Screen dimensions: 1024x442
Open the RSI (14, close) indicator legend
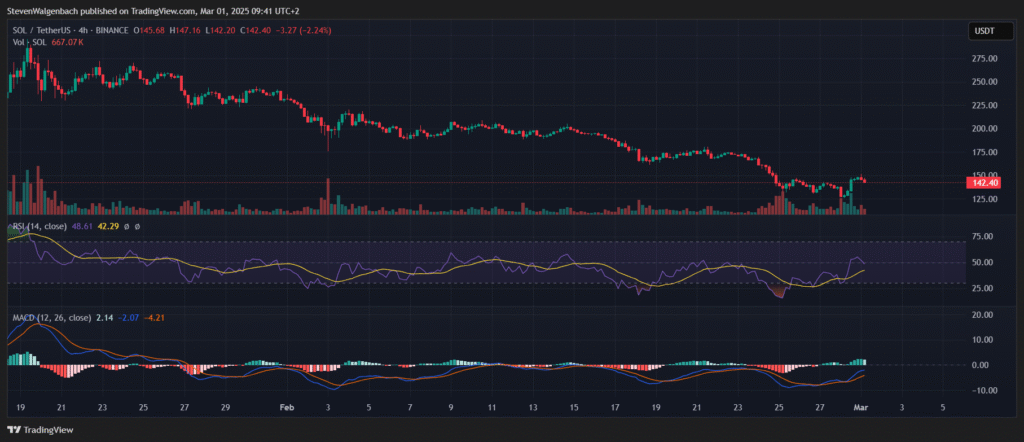click(x=38, y=227)
